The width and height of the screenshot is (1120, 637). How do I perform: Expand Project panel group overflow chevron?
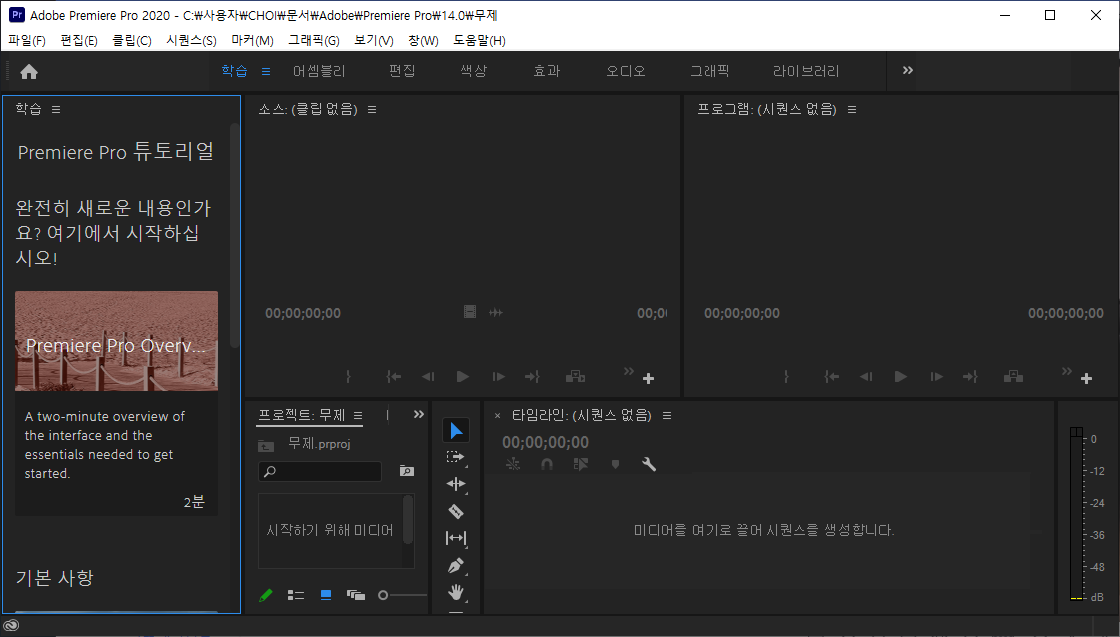[x=419, y=414]
